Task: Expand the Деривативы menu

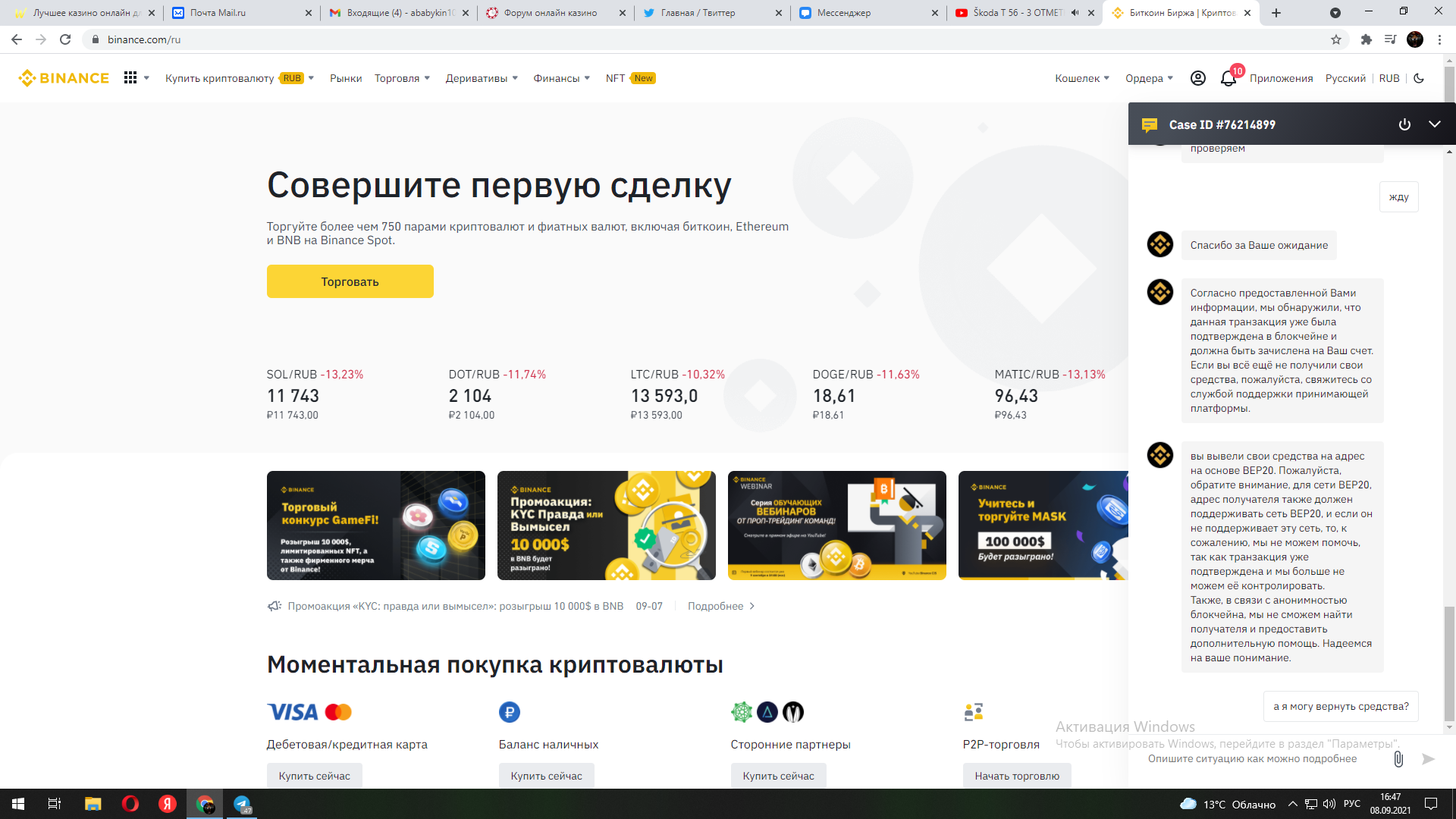Action: click(x=482, y=78)
